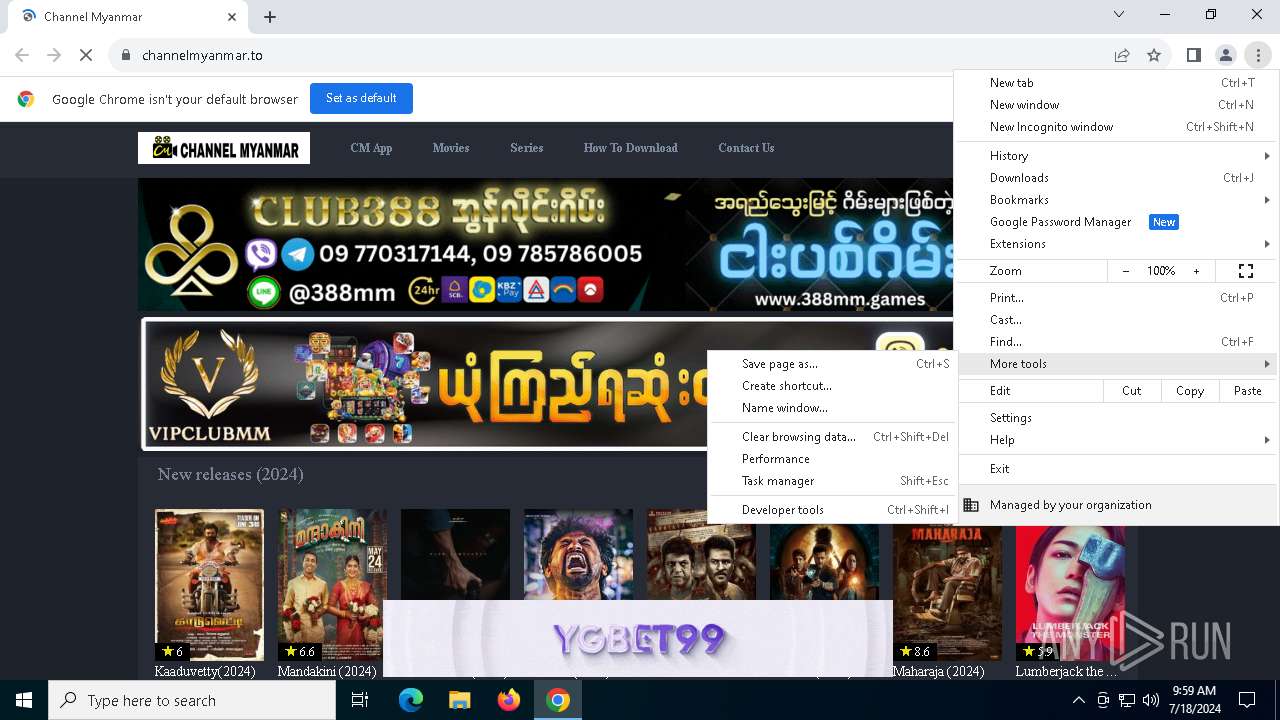
Task: Click the share page icon in address bar
Action: click(x=1122, y=55)
